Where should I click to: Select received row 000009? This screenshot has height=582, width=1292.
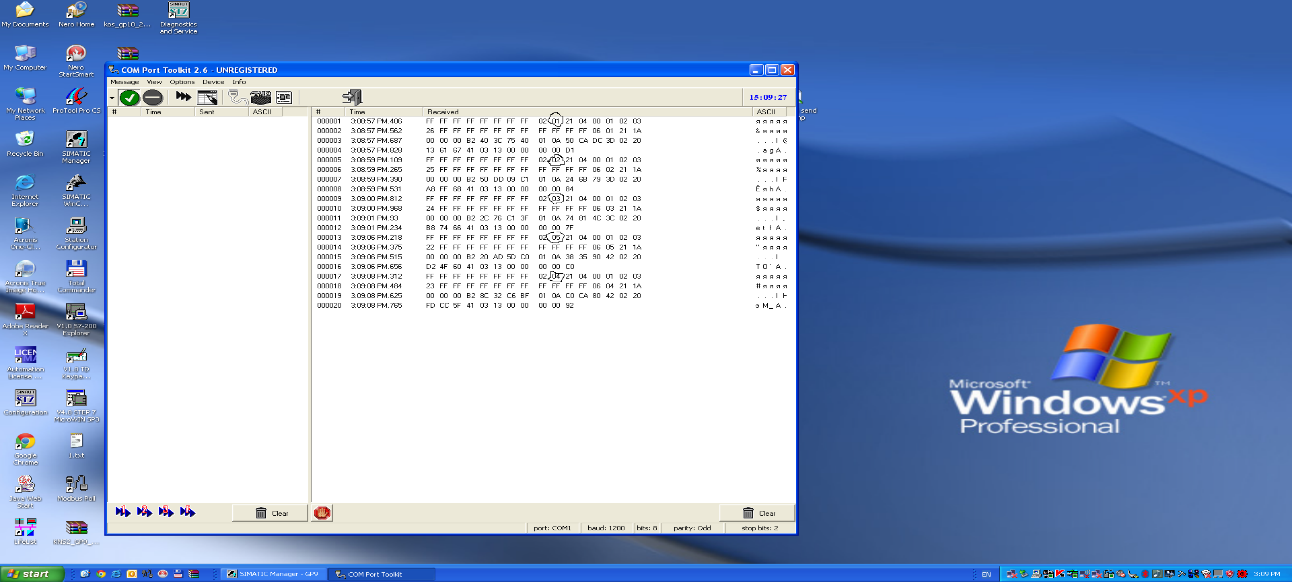(x=552, y=199)
